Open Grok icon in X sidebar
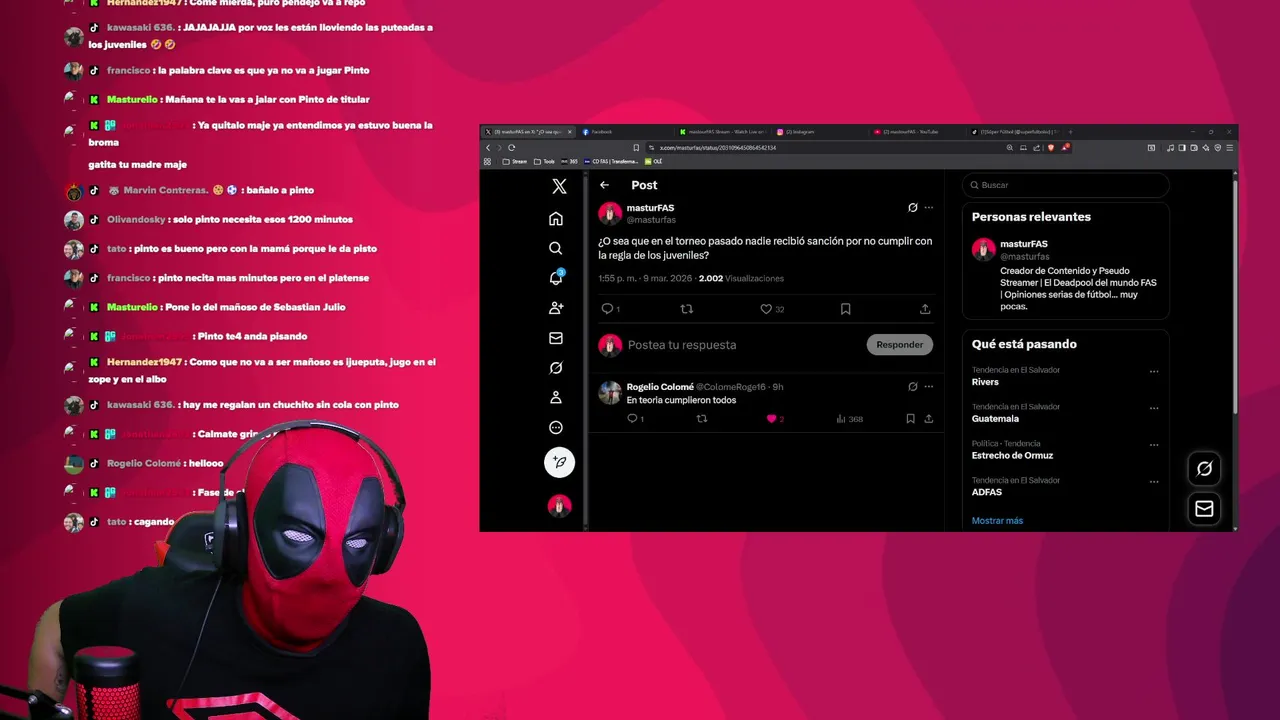The width and height of the screenshot is (1280, 720). pyautogui.click(x=556, y=368)
